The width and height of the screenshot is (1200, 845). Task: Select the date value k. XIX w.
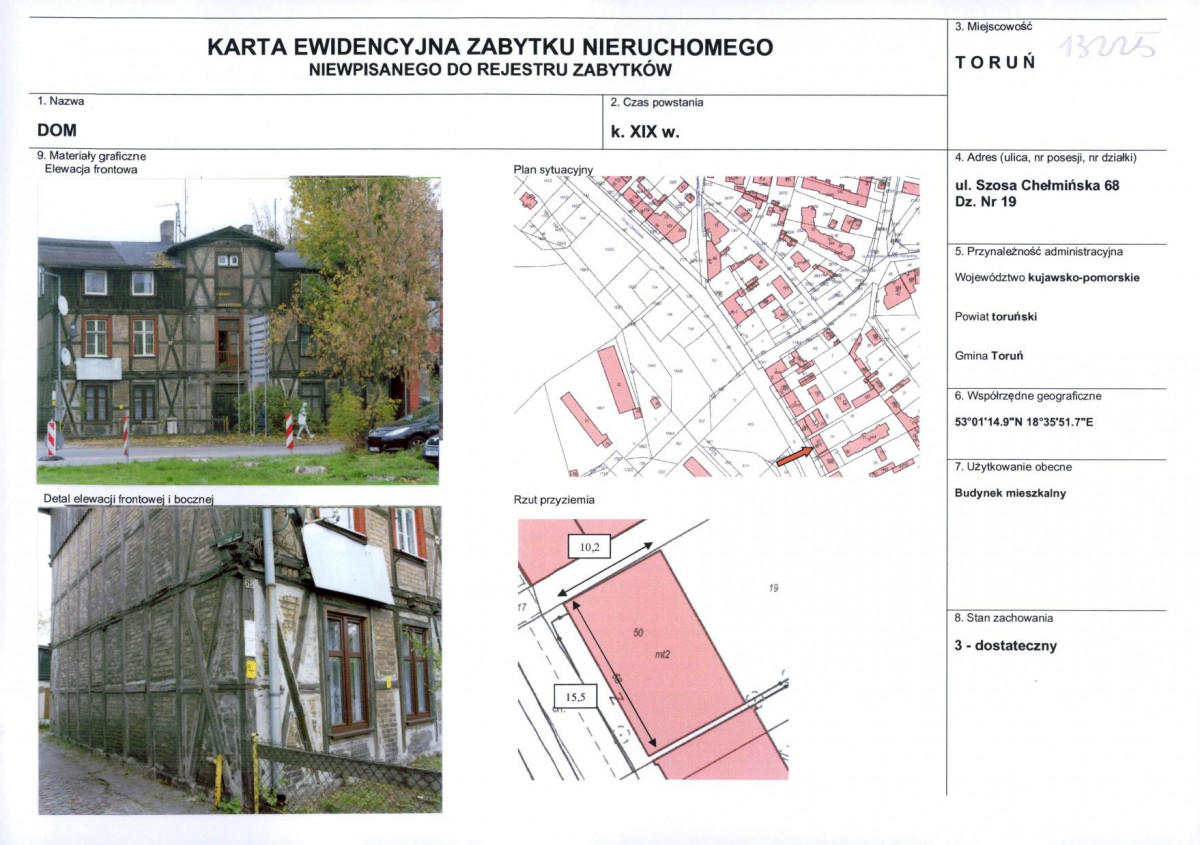click(x=645, y=130)
